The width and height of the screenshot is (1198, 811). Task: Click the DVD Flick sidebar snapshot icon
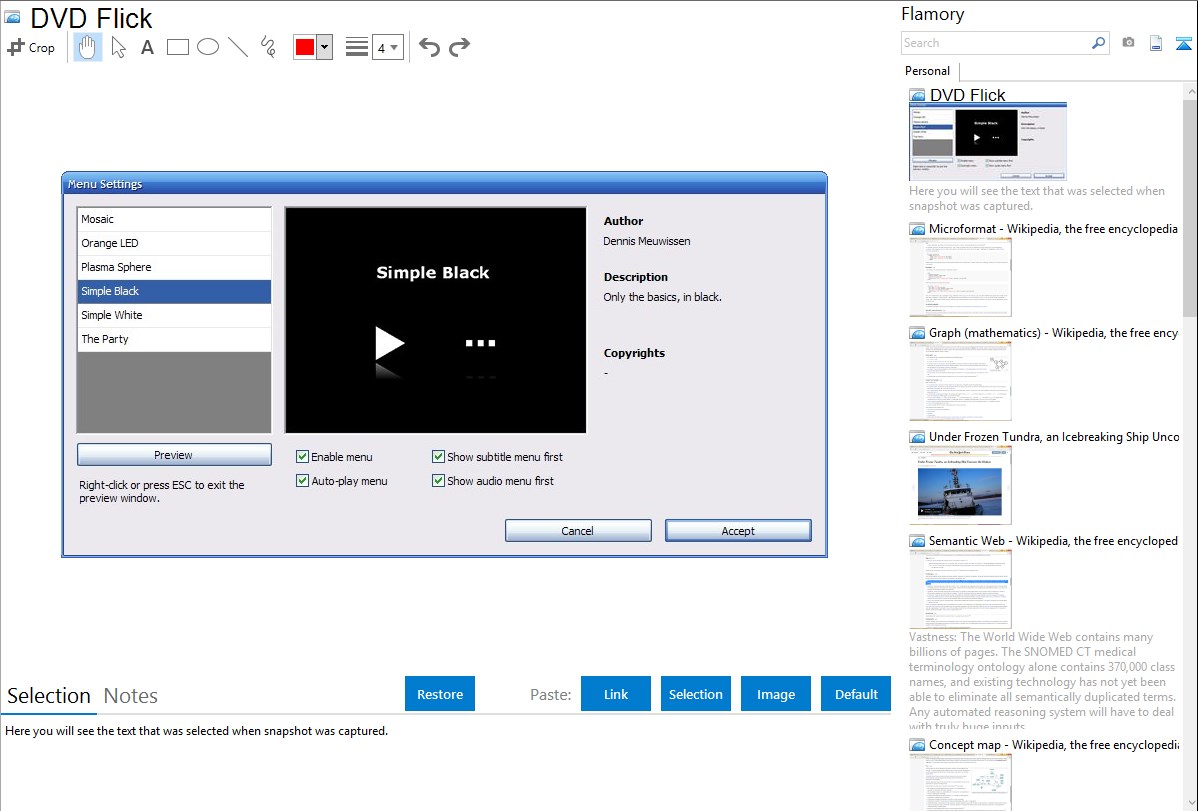917,96
